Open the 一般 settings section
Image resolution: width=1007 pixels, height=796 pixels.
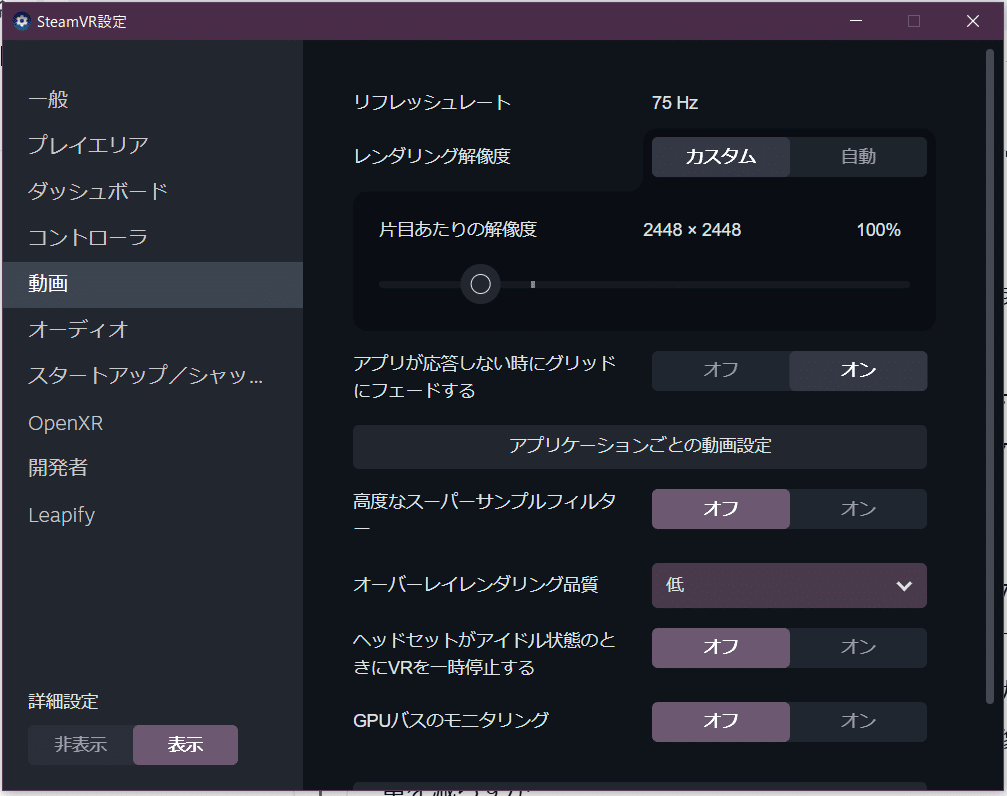point(152,100)
